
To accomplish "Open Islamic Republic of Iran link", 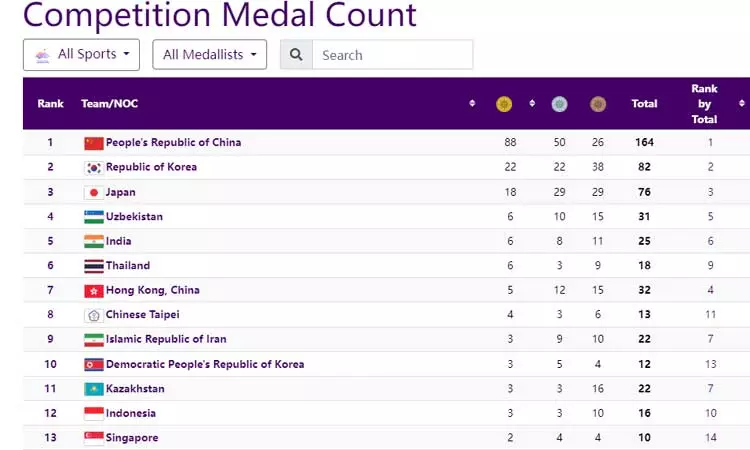I will click(167, 339).
